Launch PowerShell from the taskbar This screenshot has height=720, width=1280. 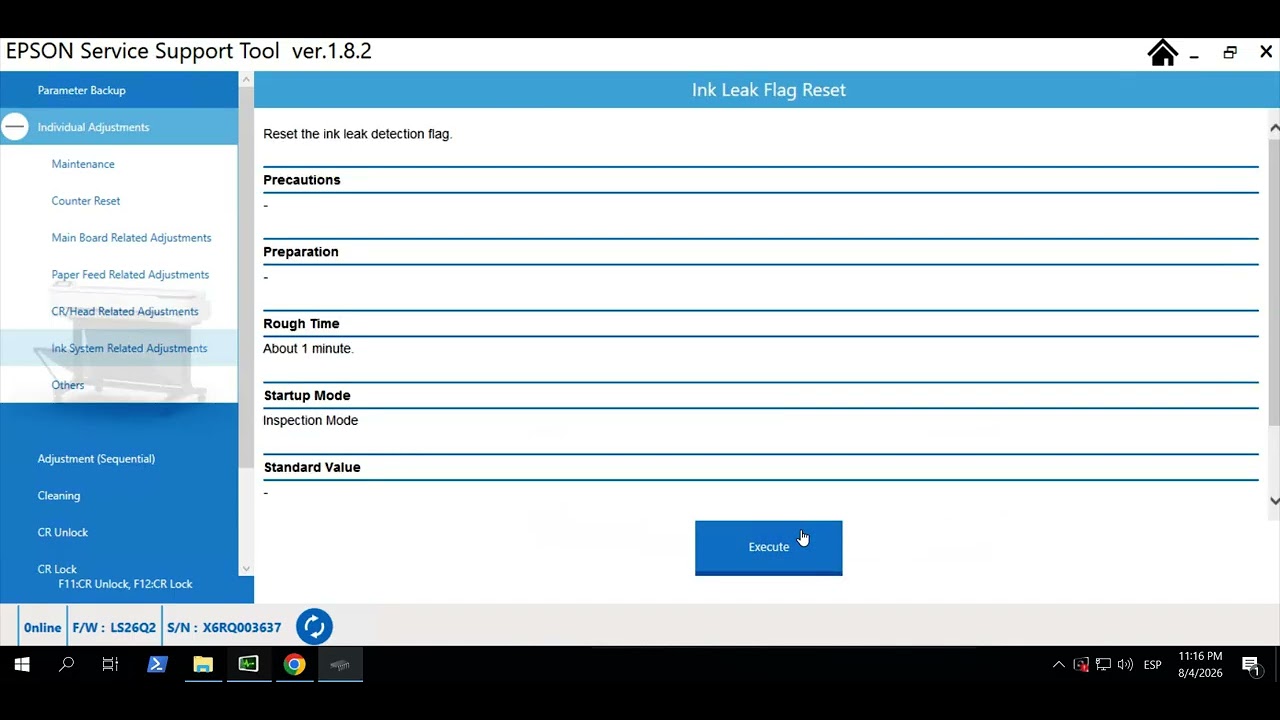click(157, 664)
